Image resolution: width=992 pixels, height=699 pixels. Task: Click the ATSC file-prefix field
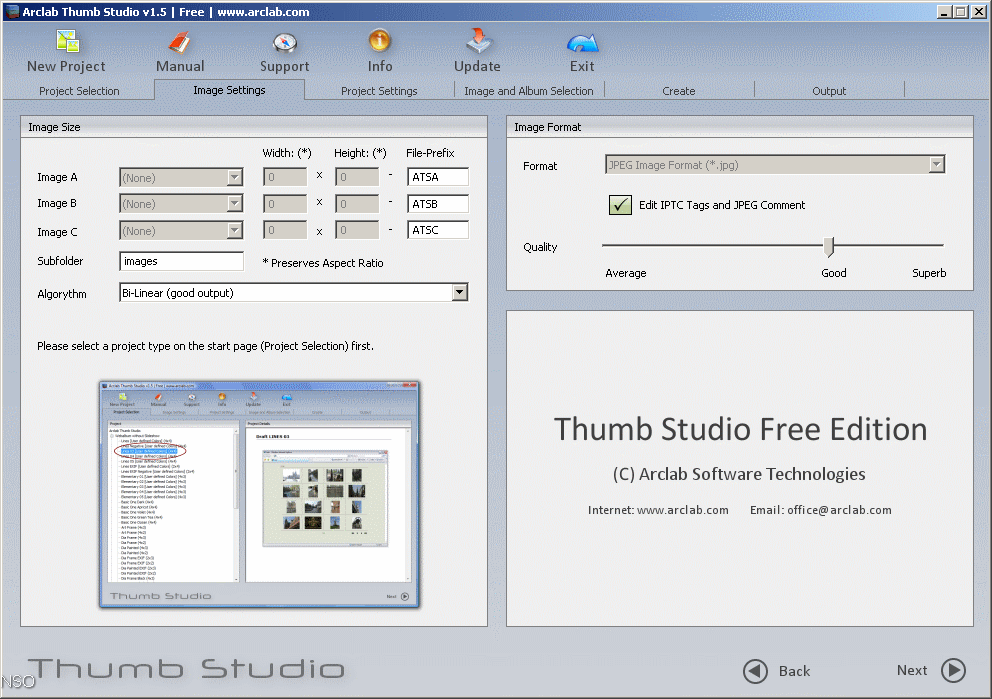click(x=438, y=230)
